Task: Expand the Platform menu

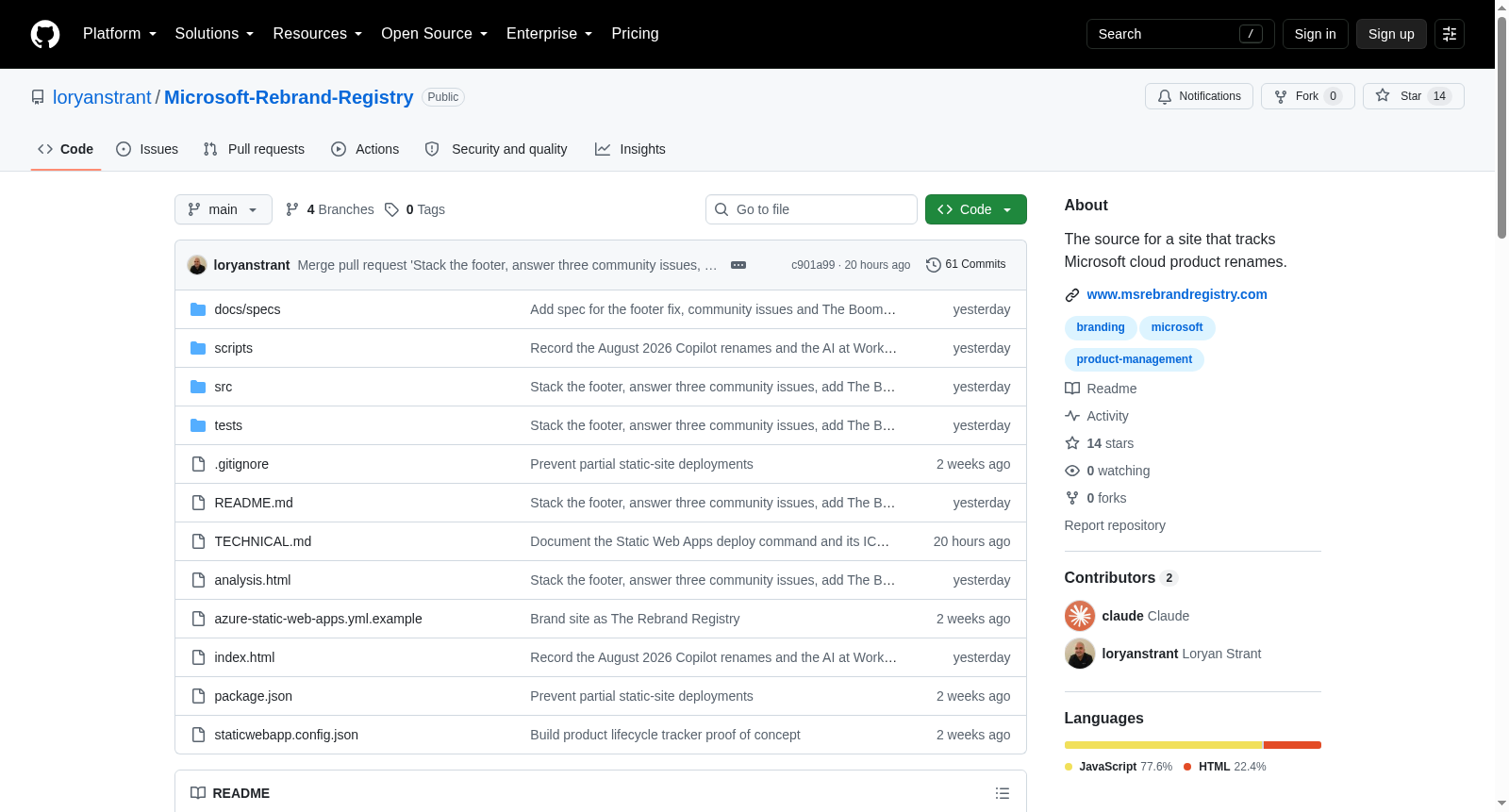Action: click(120, 34)
